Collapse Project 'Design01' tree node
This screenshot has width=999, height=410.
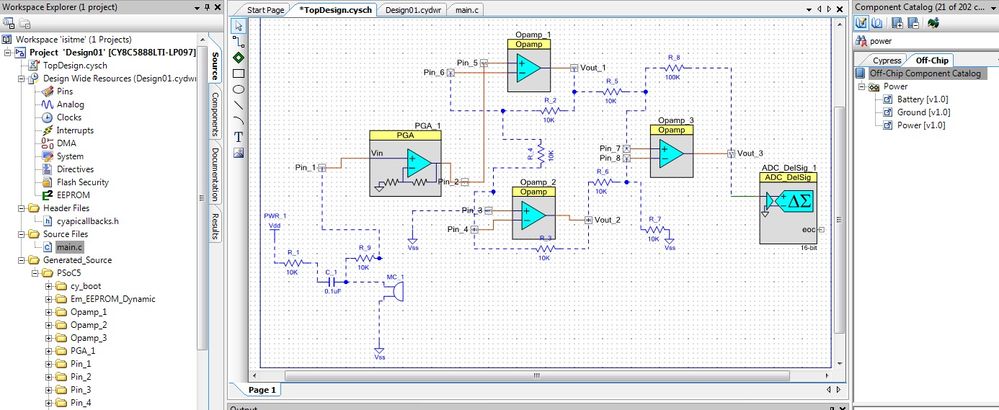(8, 52)
